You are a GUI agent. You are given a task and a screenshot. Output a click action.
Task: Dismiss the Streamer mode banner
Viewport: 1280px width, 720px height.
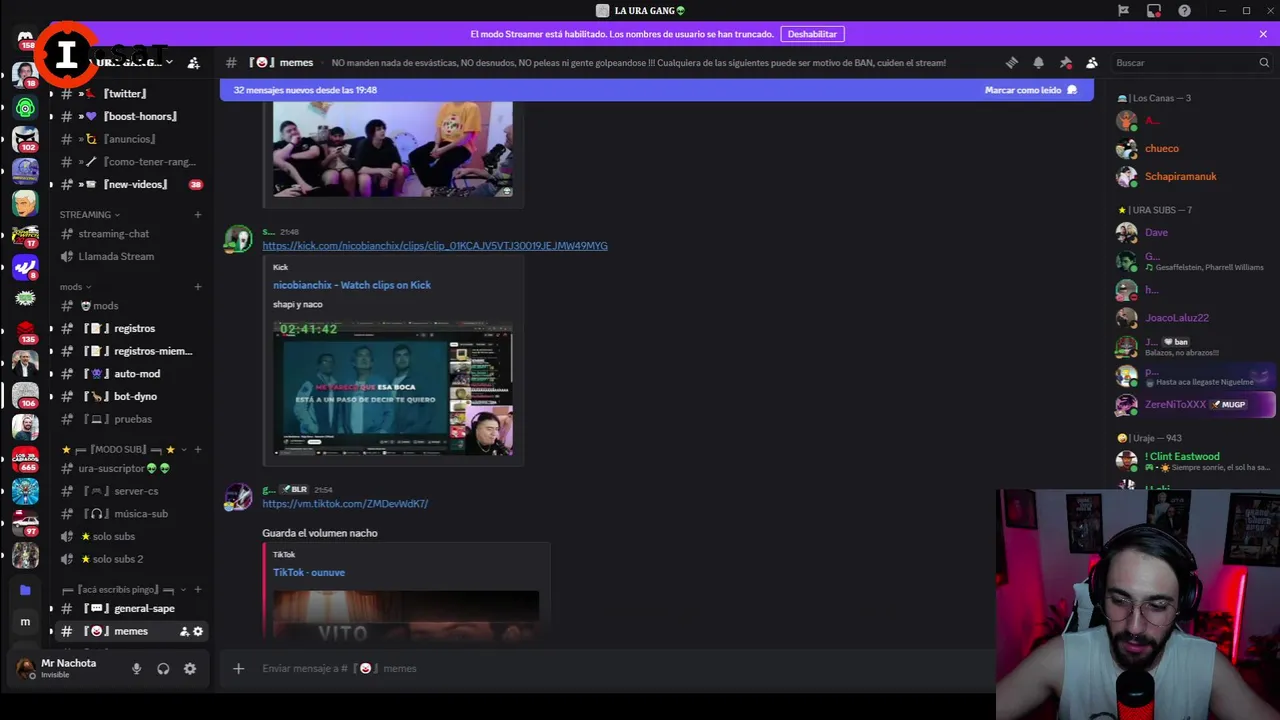tap(1263, 34)
